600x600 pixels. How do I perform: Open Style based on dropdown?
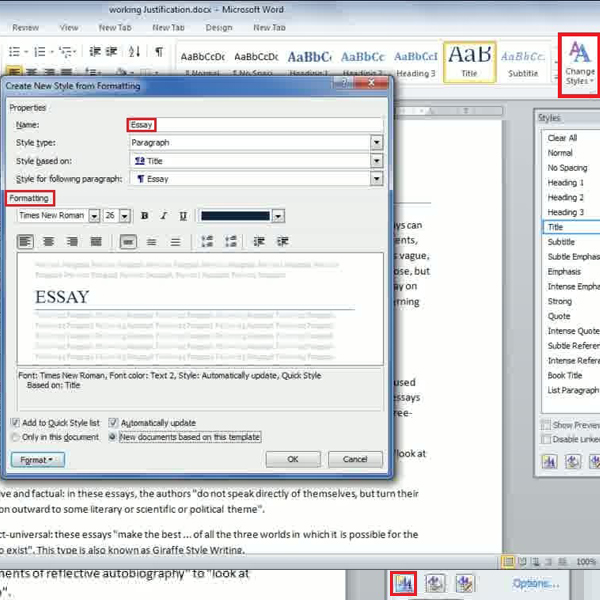pyautogui.click(x=377, y=161)
